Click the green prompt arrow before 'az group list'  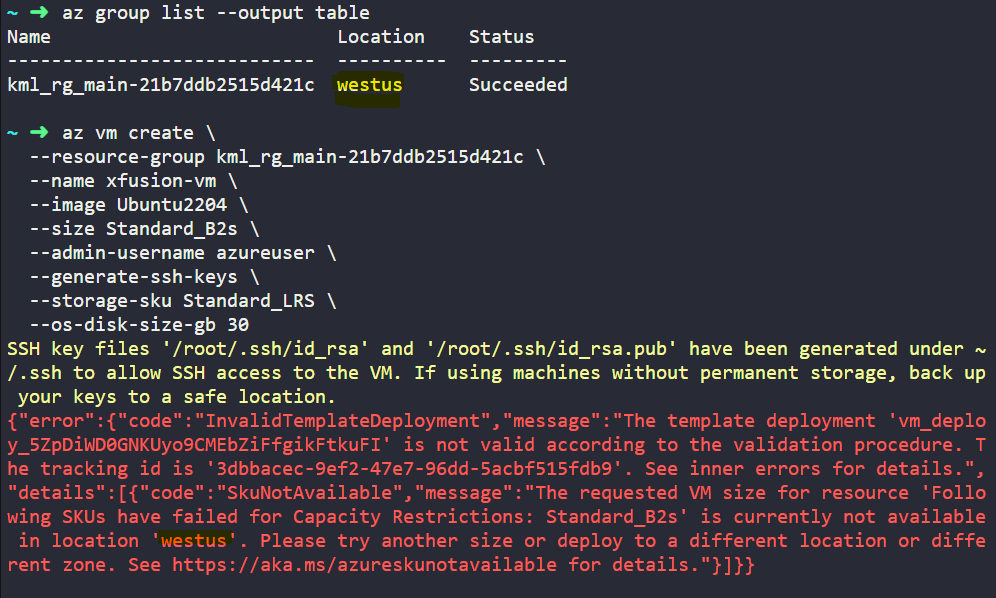point(39,13)
